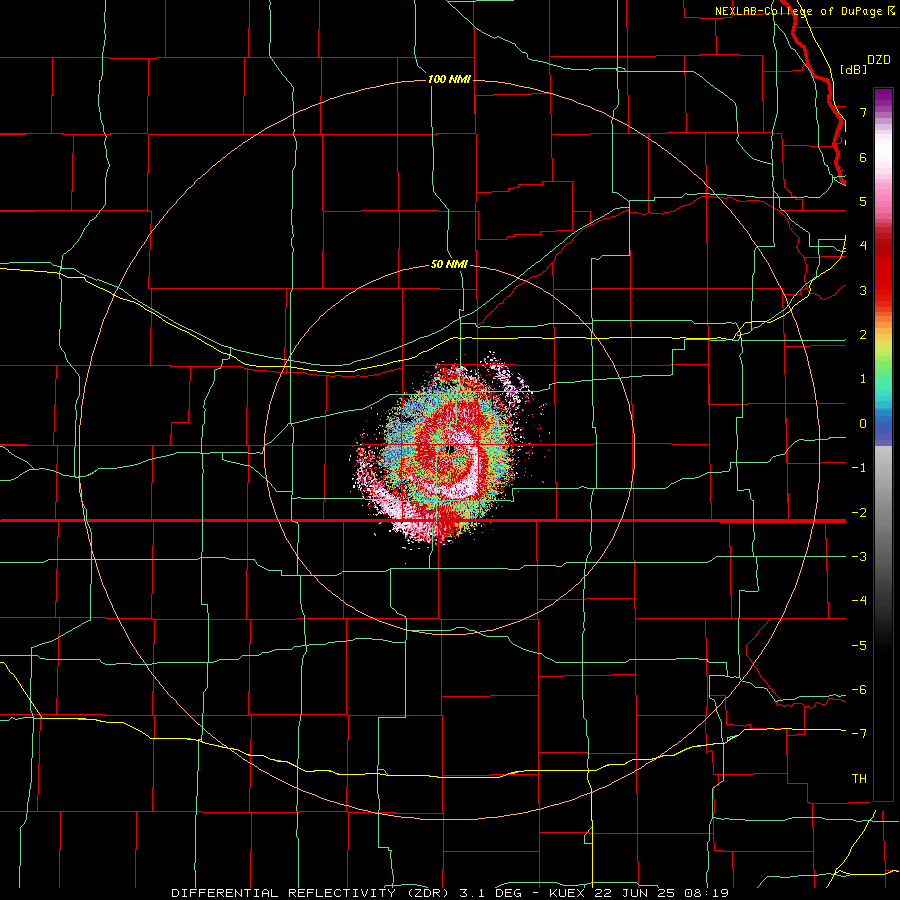Image resolution: width=900 pixels, height=900 pixels.
Task: Click the -6 dB value on color scale
Action: [859, 689]
